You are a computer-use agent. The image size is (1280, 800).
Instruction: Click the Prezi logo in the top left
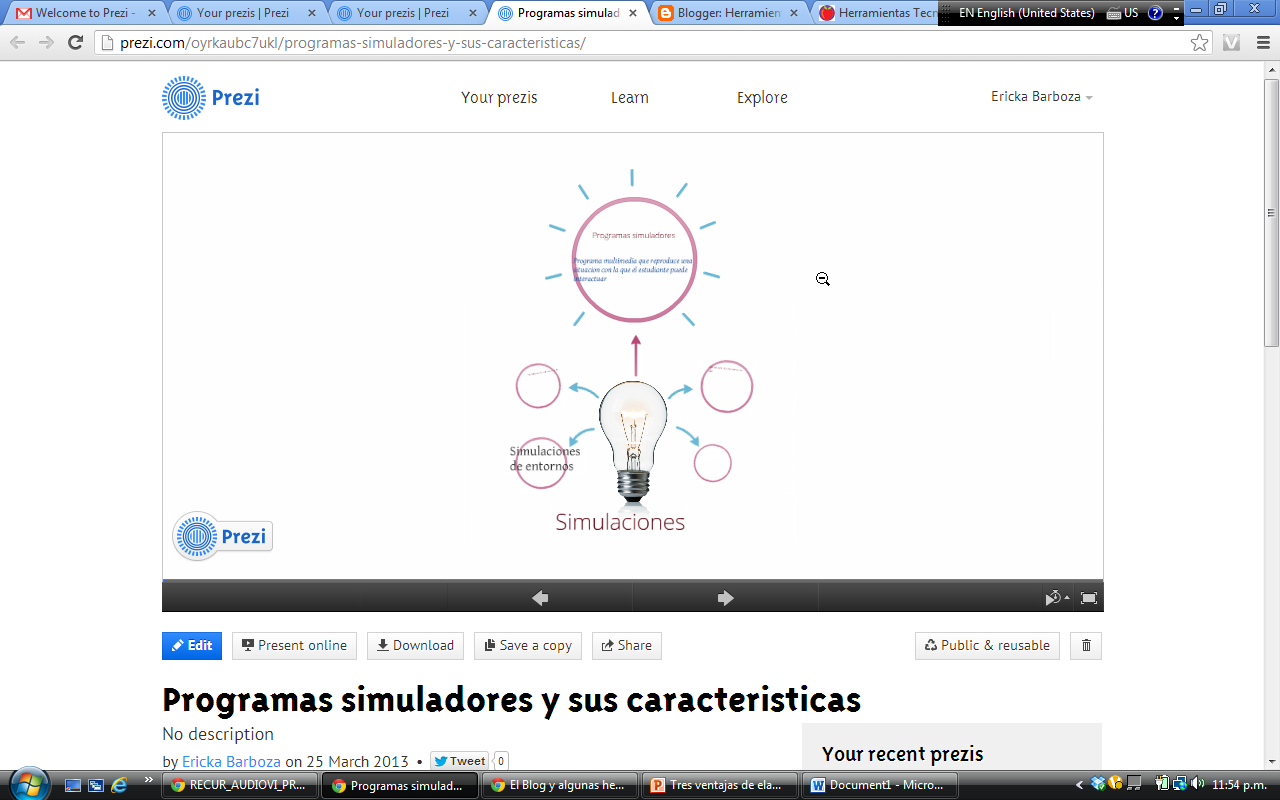coord(211,97)
